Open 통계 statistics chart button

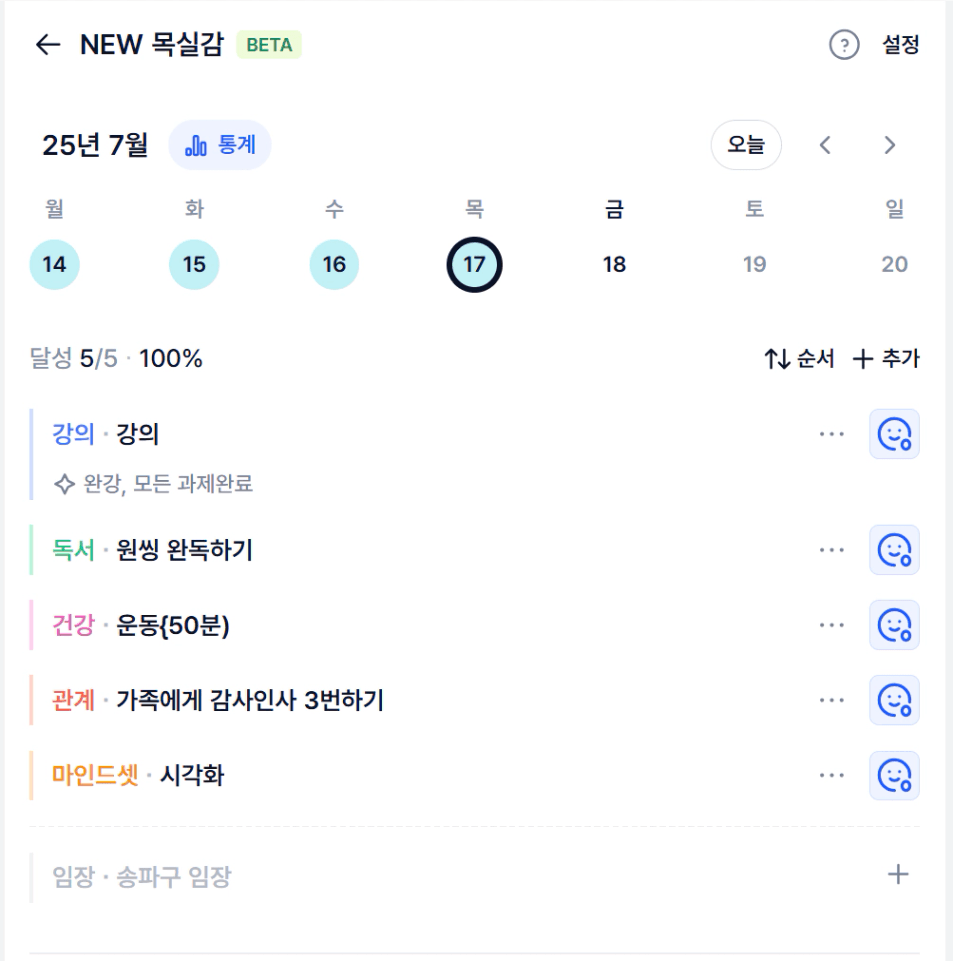coord(220,145)
